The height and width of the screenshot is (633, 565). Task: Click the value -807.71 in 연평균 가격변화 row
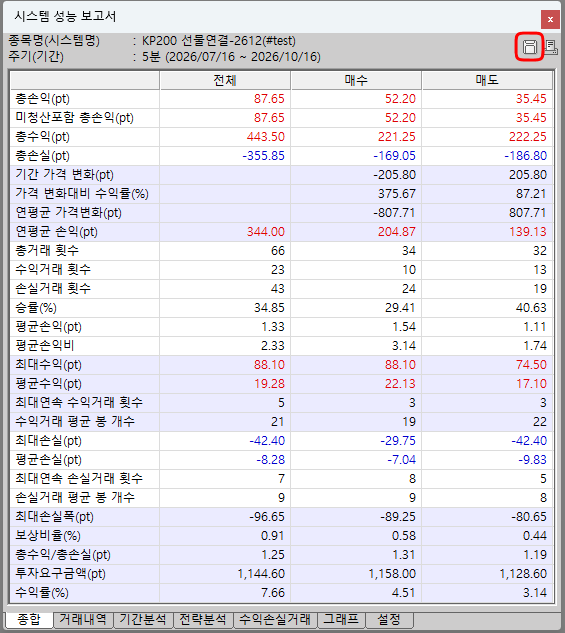[x=394, y=213]
